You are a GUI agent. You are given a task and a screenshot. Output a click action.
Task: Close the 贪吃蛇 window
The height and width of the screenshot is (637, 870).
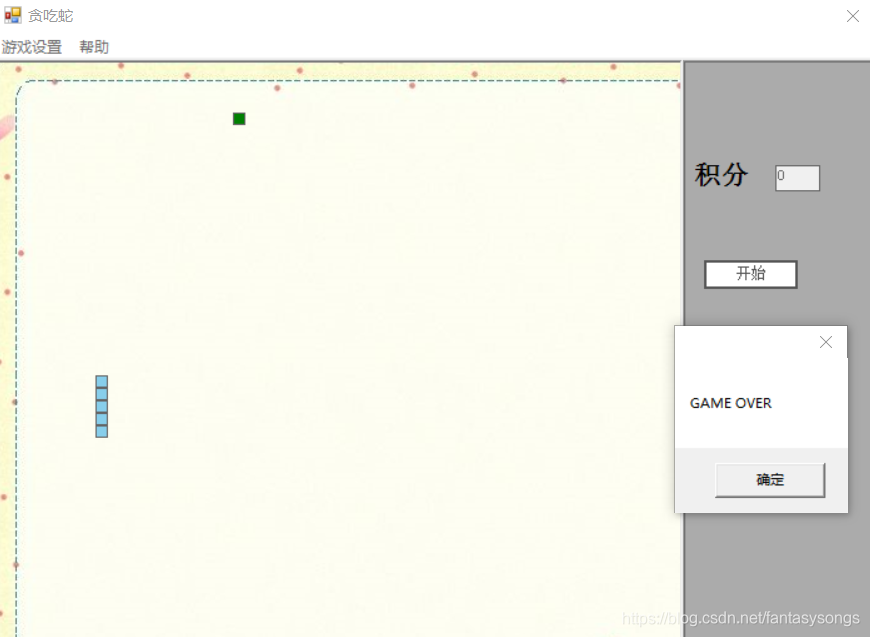tap(853, 16)
